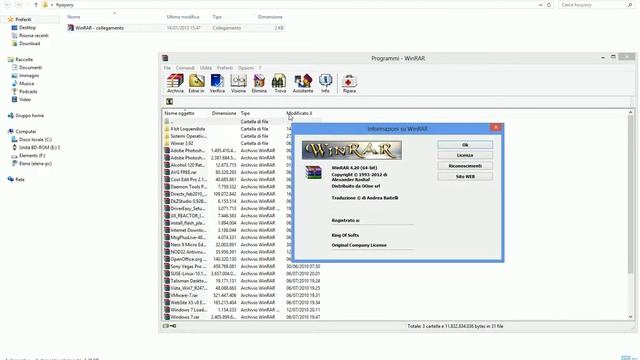Open Disco locale (C:) drive
This screenshot has width=640, height=360.
(32, 140)
